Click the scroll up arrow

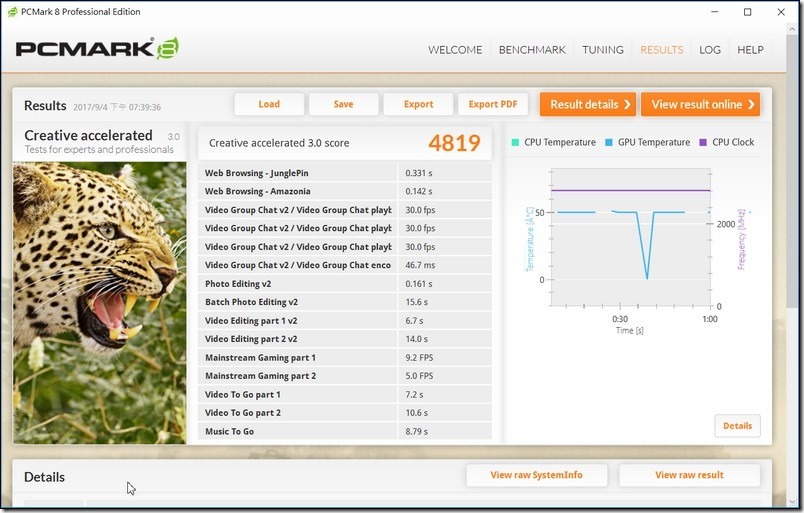click(x=792, y=30)
